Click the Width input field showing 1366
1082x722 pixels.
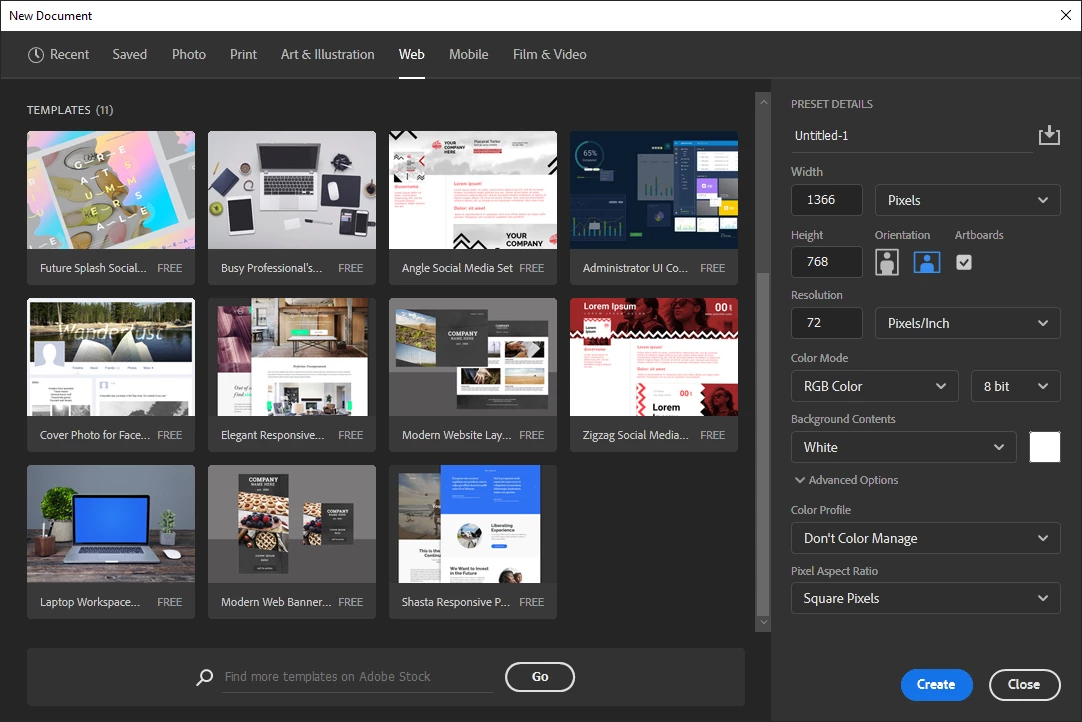coord(827,200)
